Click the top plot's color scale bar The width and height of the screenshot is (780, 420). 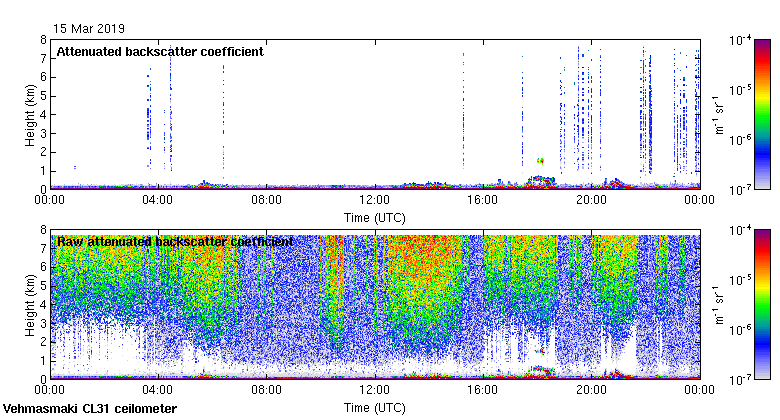[x=763, y=114]
